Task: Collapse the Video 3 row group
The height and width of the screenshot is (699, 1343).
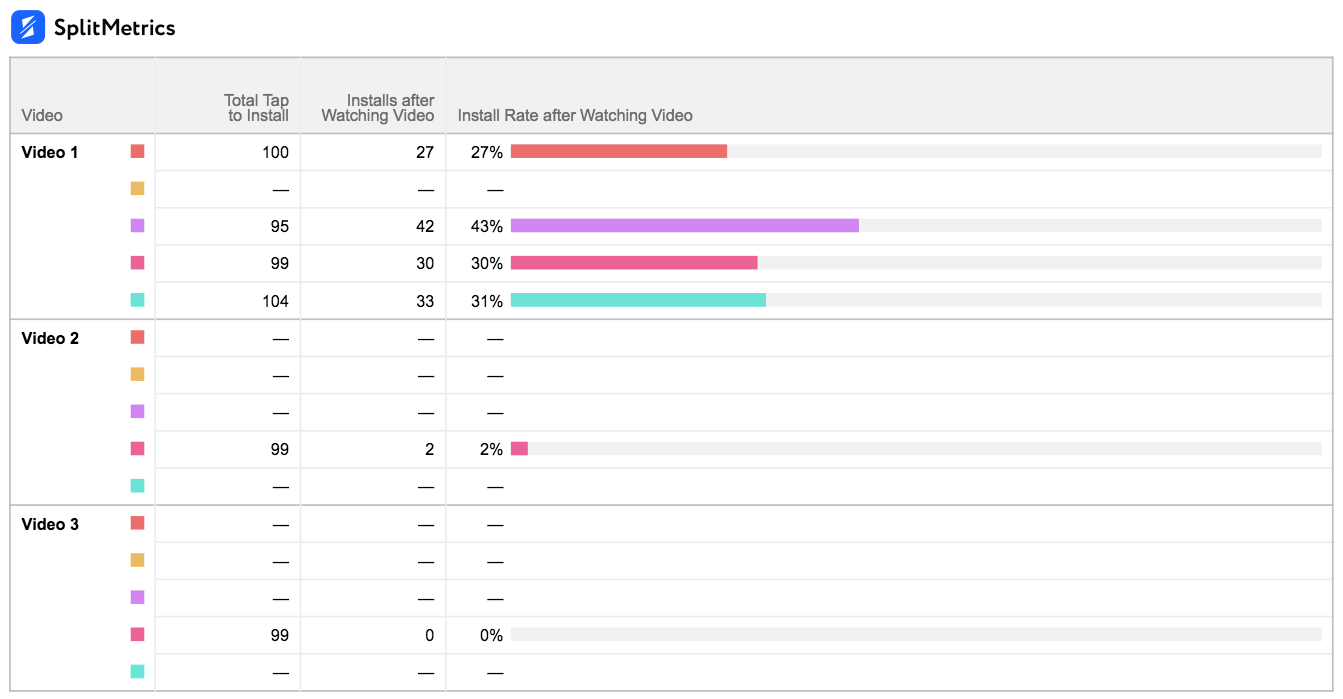Action: tap(50, 523)
